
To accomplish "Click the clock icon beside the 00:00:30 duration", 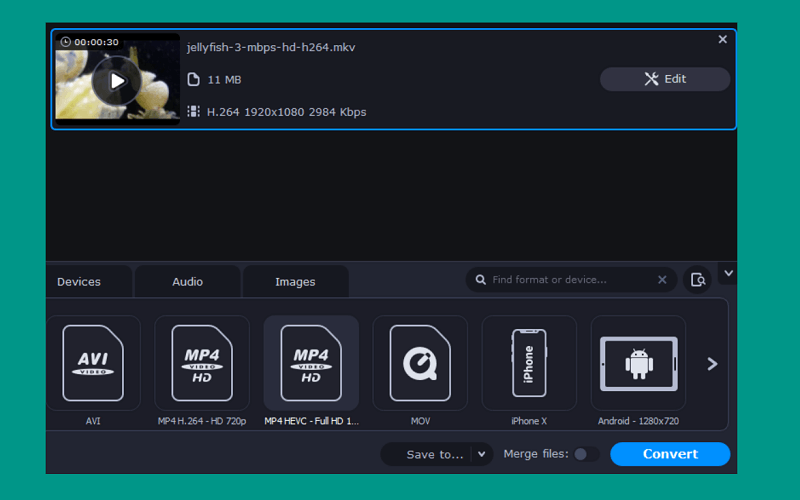I will tap(66, 42).
